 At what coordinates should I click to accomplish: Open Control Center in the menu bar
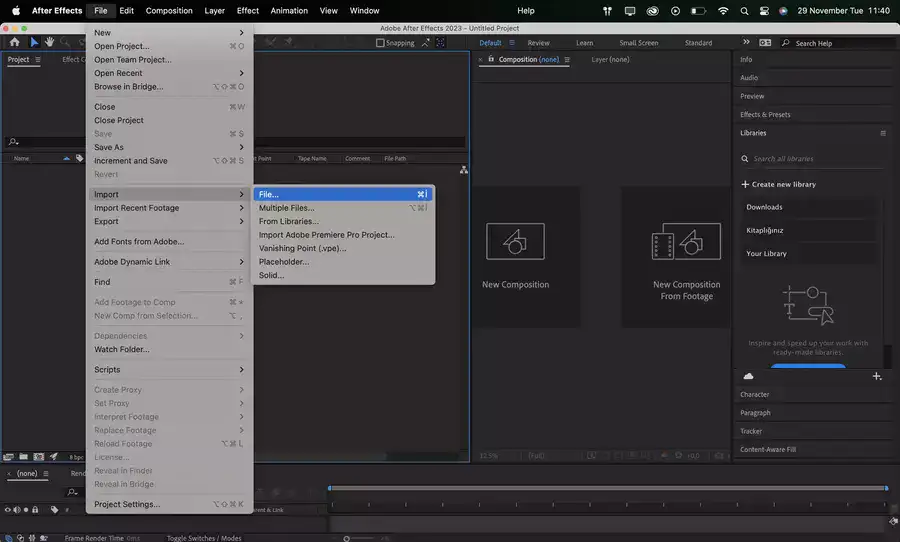click(x=764, y=10)
